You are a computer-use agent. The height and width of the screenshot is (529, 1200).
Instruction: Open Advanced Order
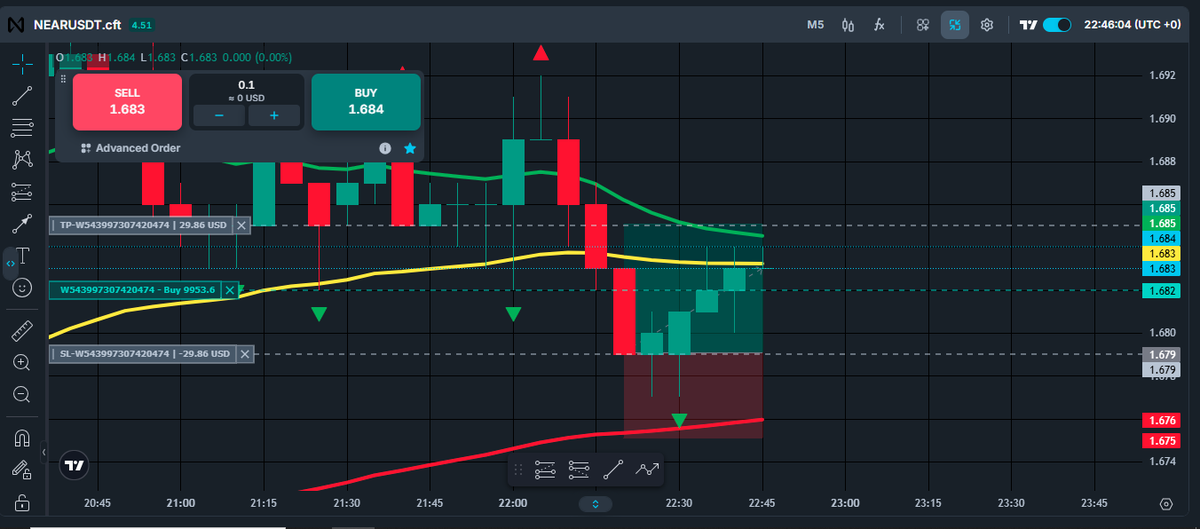point(131,148)
